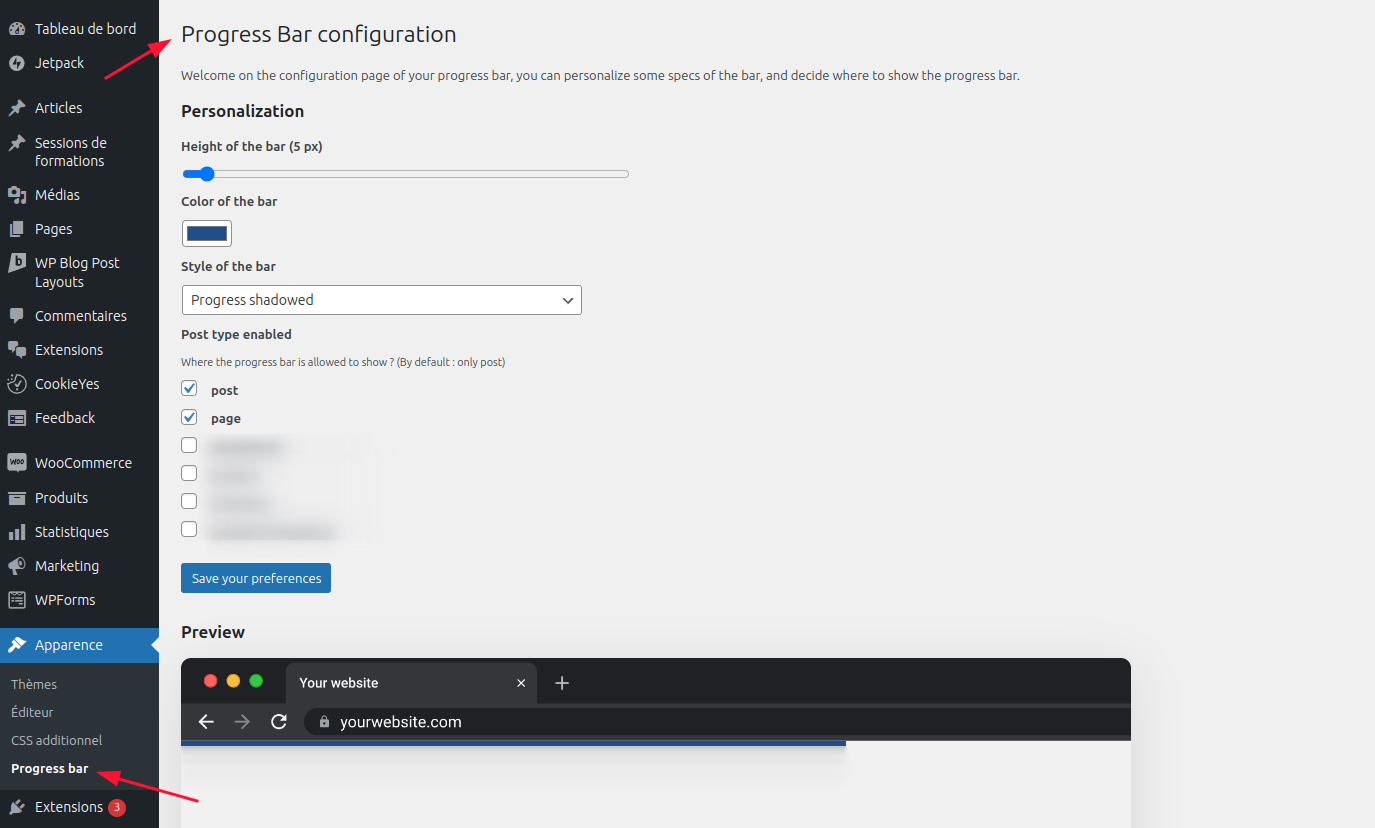Click the preview browser back arrow
This screenshot has height=828, width=1375.
pos(206,722)
